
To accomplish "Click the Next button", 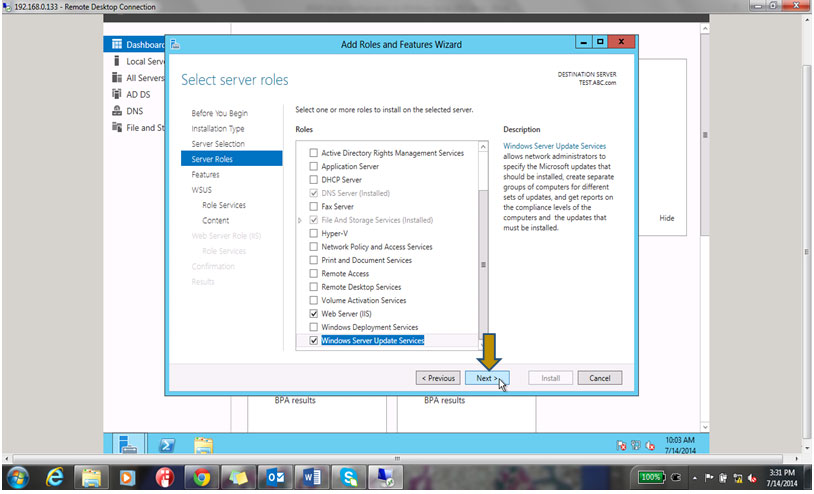I will click(x=487, y=378).
